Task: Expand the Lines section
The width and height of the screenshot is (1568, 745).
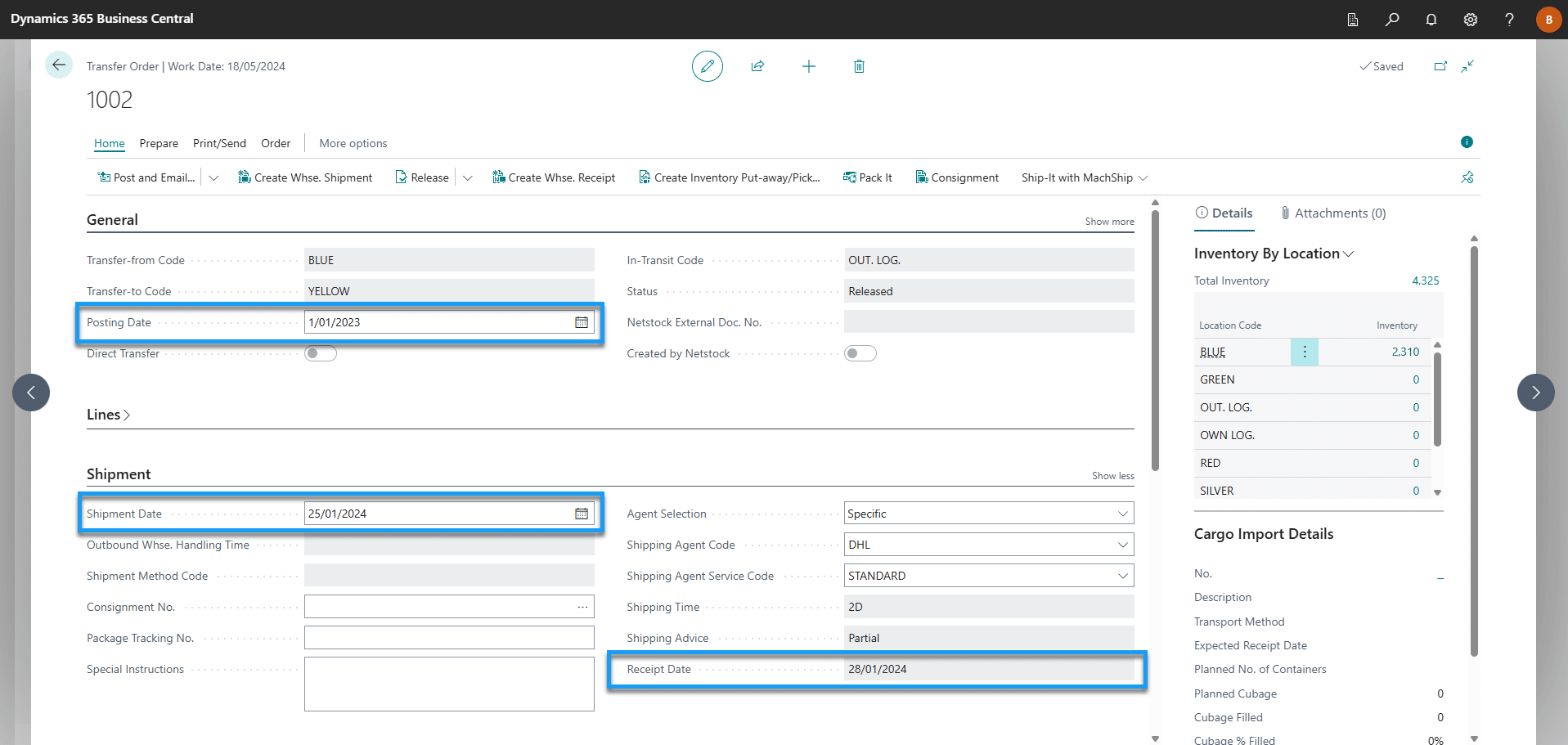Action: (x=108, y=415)
